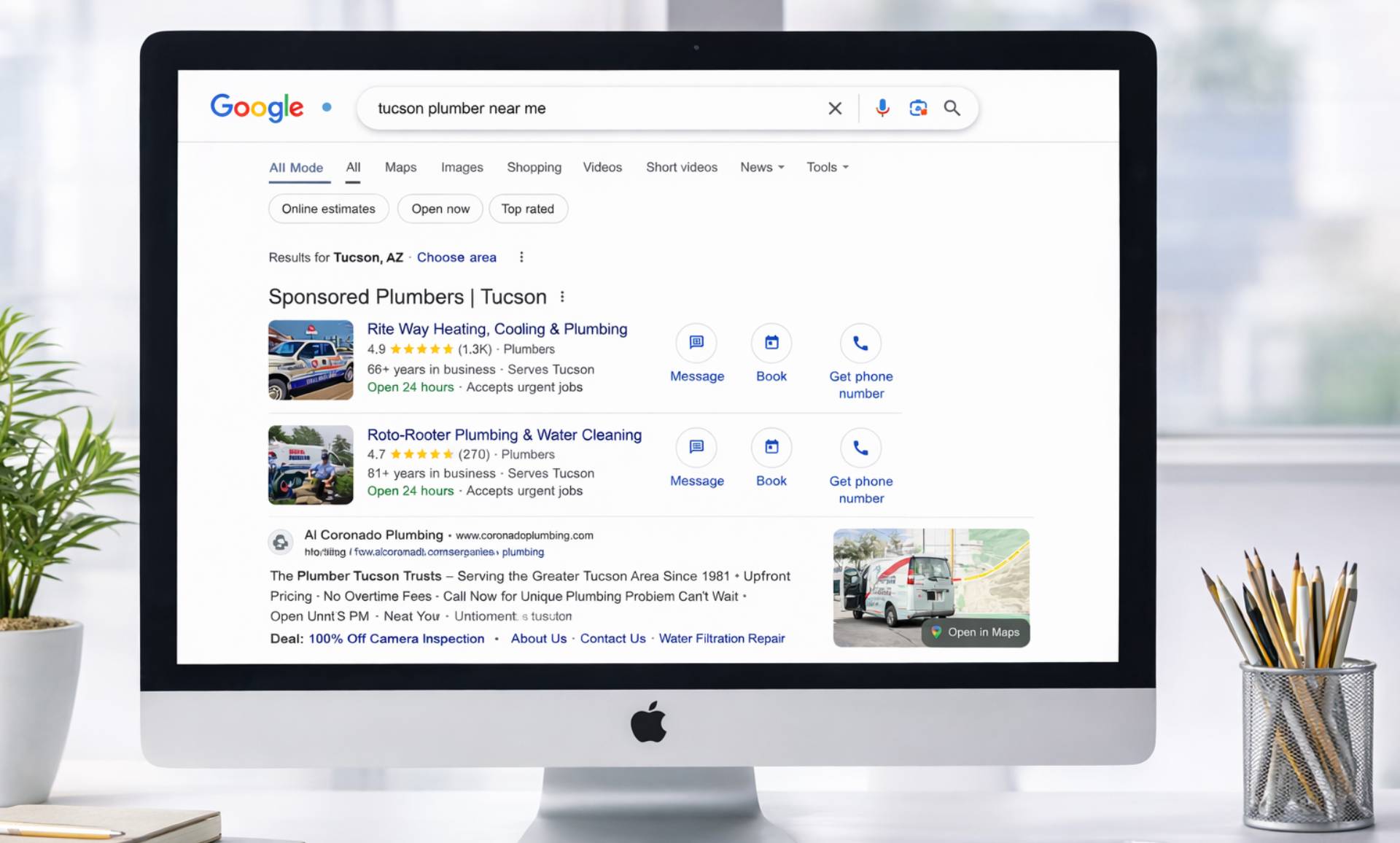This screenshot has width=1400, height=843.
Task: Click the Choose area link
Action: click(456, 257)
